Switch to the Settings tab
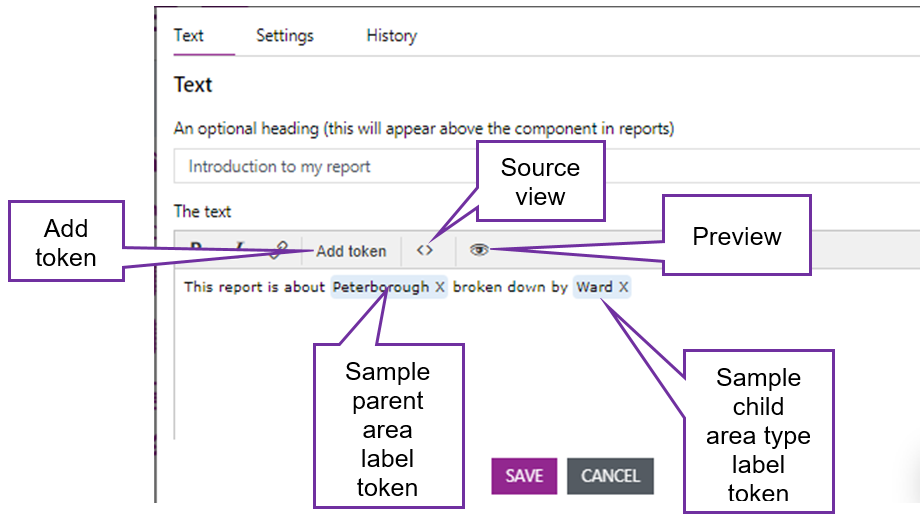Screen dimensions: 924x525 click(285, 35)
